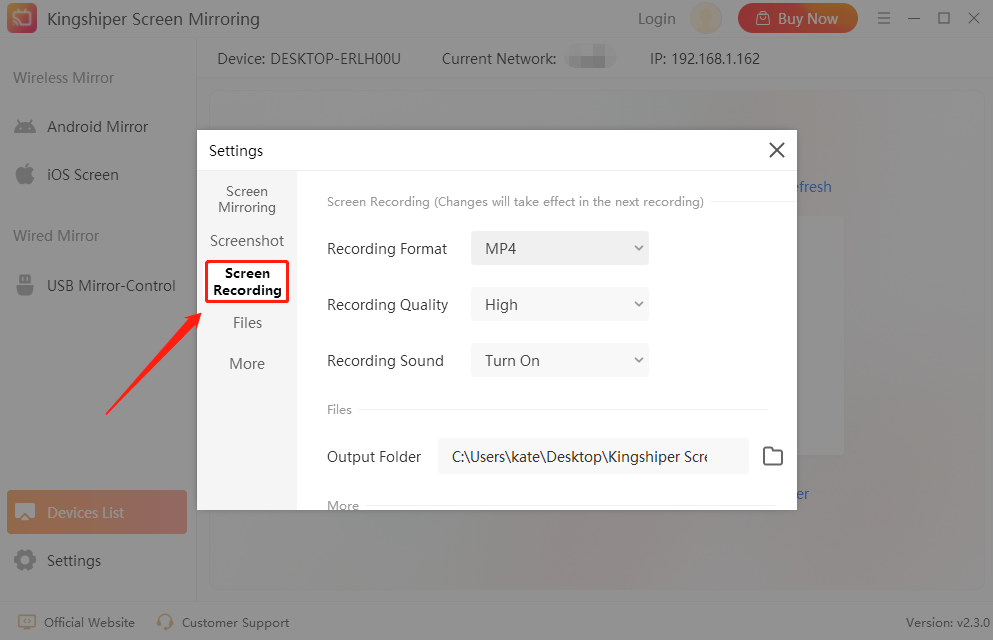Select Android Mirror in the sidebar
993x640 pixels.
click(97, 127)
